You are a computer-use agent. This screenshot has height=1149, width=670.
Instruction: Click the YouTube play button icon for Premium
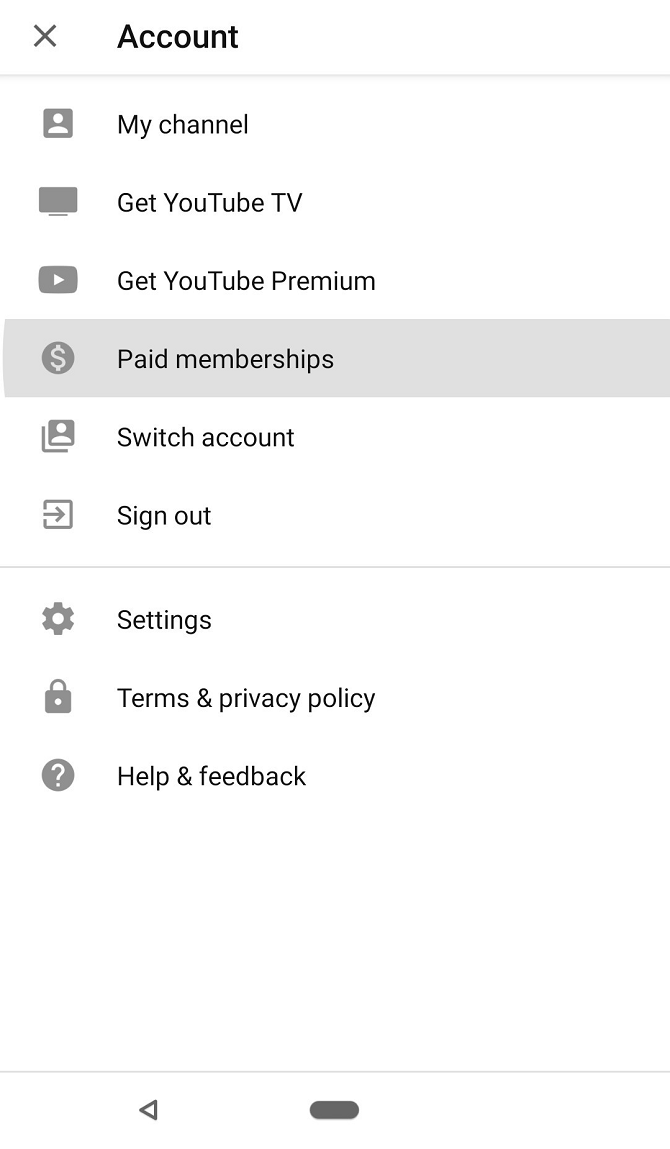click(x=58, y=280)
